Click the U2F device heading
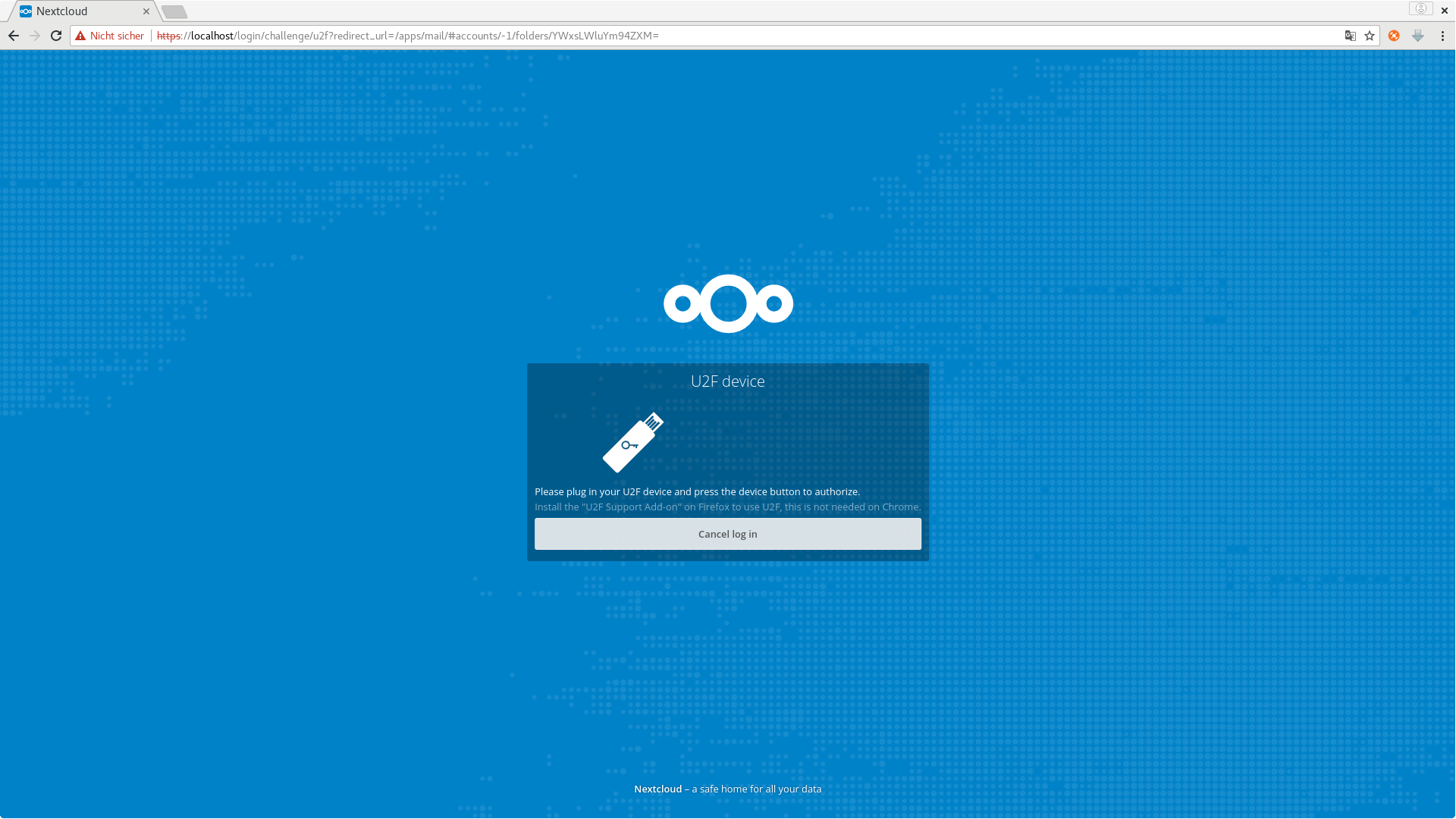This screenshot has width=1456, height=819. tap(727, 381)
